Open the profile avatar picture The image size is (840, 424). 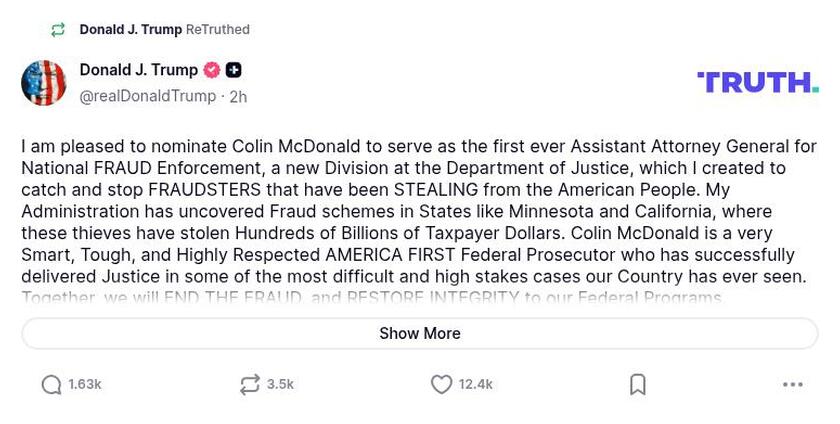pyautogui.click(x=44, y=83)
